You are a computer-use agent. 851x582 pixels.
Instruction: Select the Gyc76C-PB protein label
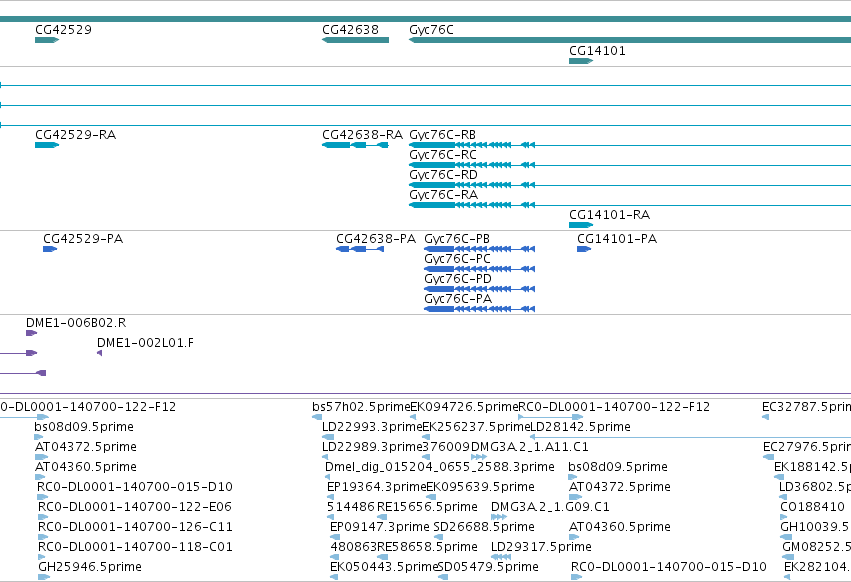[x=457, y=239]
